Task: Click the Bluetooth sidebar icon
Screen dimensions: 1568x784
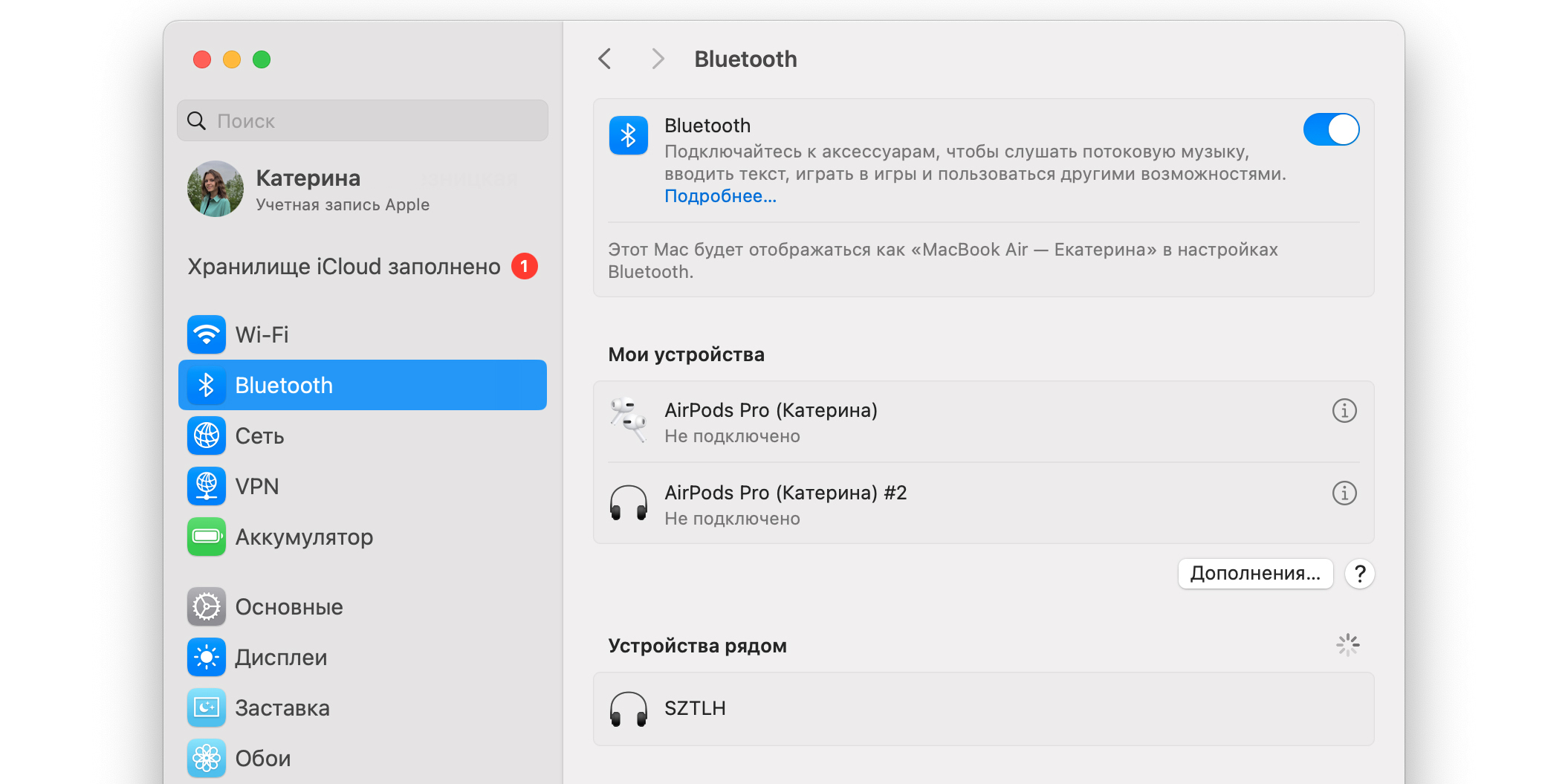Action: 207,385
